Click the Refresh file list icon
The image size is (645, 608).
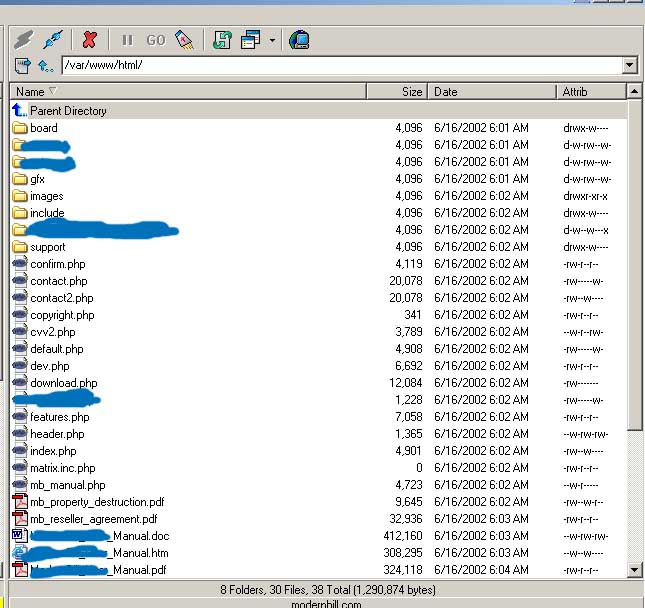[x=223, y=40]
